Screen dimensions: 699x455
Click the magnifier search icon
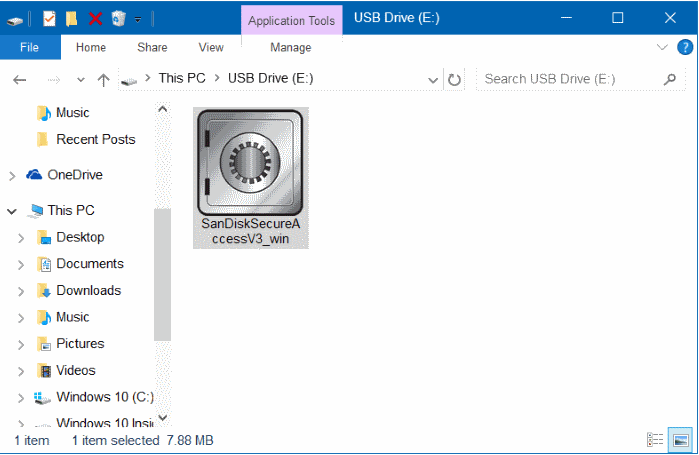tap(670, 79)
